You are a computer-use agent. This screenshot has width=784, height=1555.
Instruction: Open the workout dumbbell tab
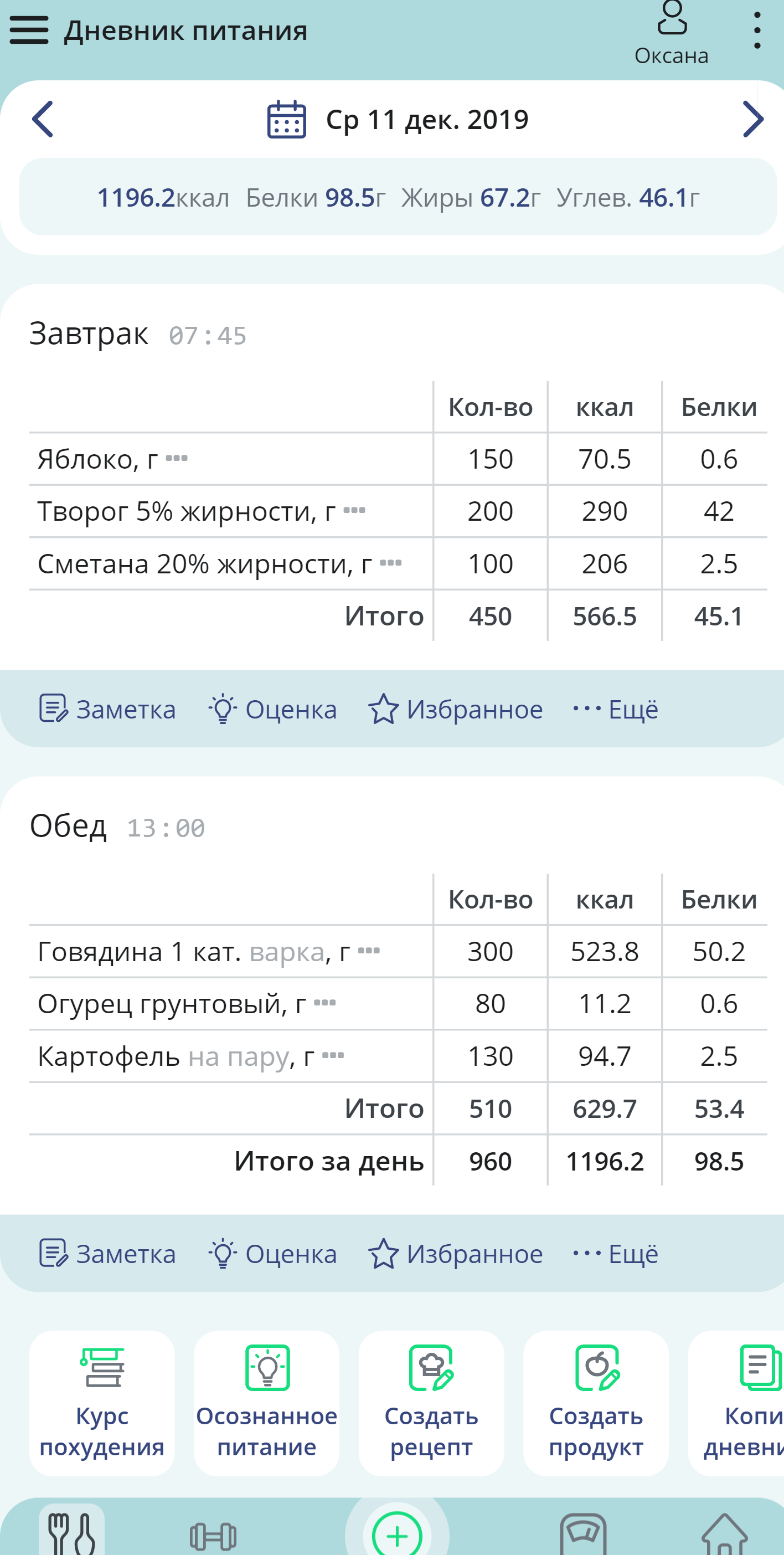pos(213,1536)
